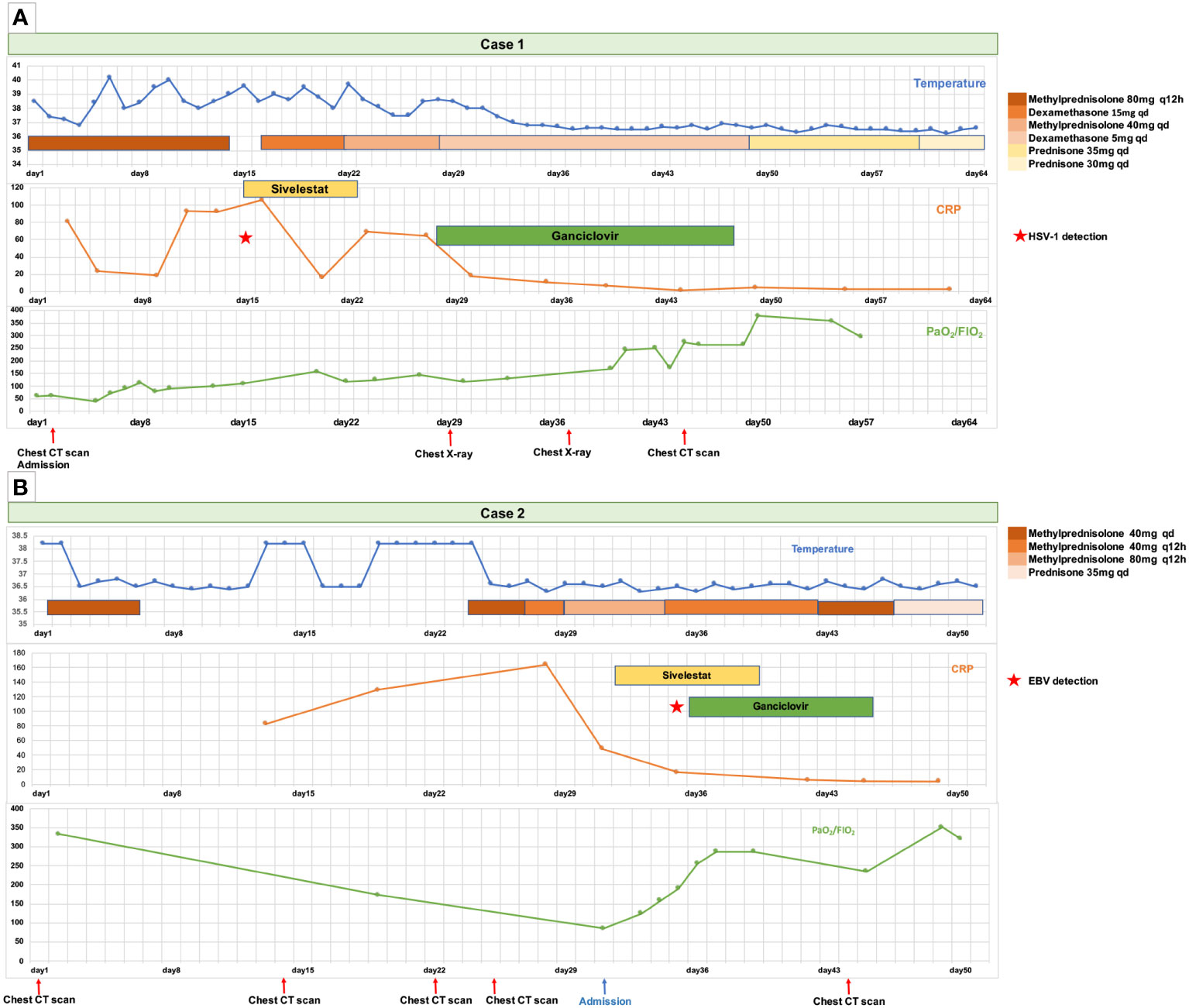This screenshot has height=1008, width=1189.
Task: Click Dexamethasone 15mg qd legend swatch
Action: coord(1017,112)
